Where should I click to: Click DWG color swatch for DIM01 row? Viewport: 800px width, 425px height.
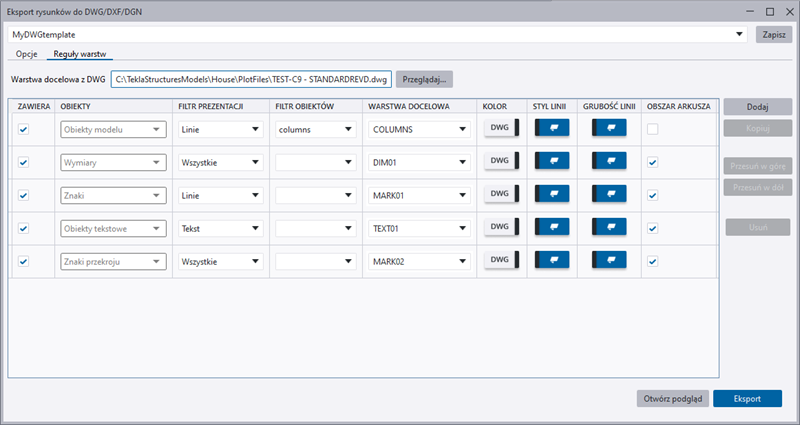[500, 162]
